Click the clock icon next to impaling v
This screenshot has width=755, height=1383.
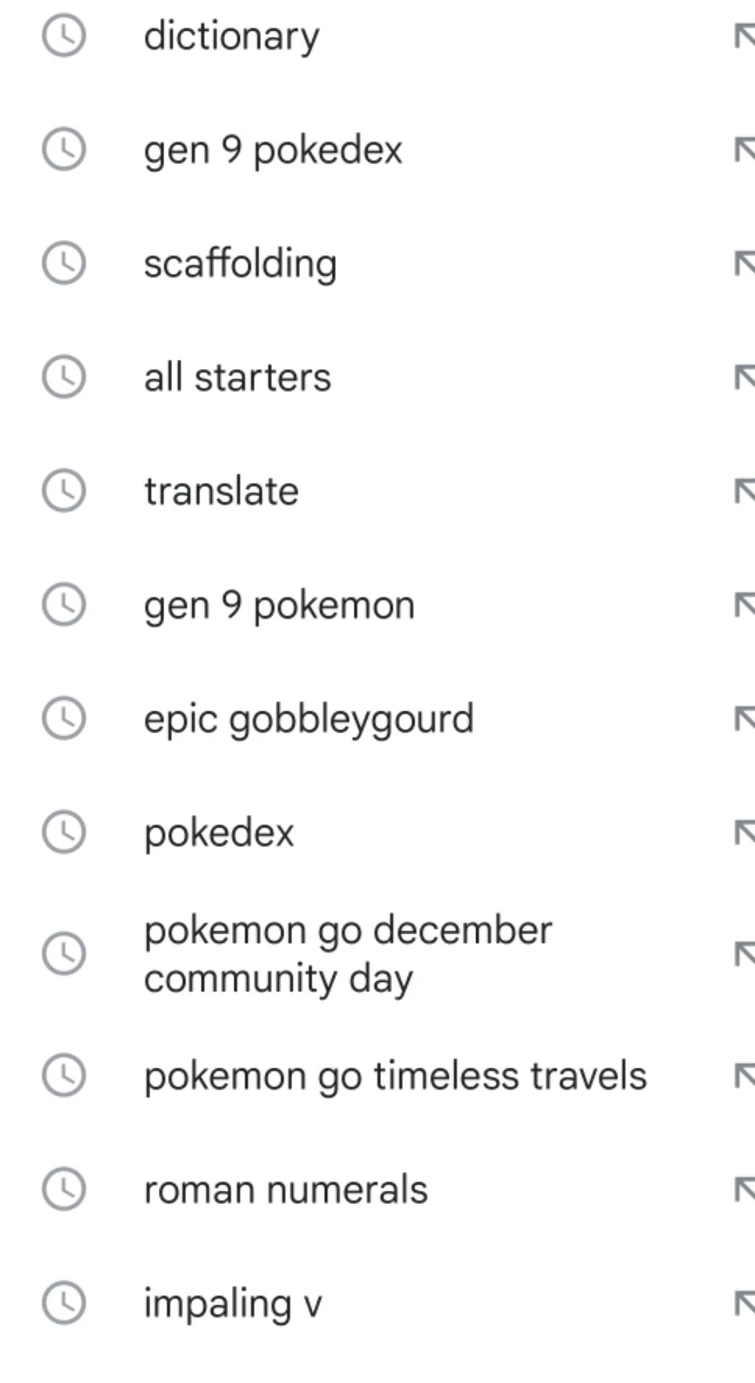click(63, 1302)
